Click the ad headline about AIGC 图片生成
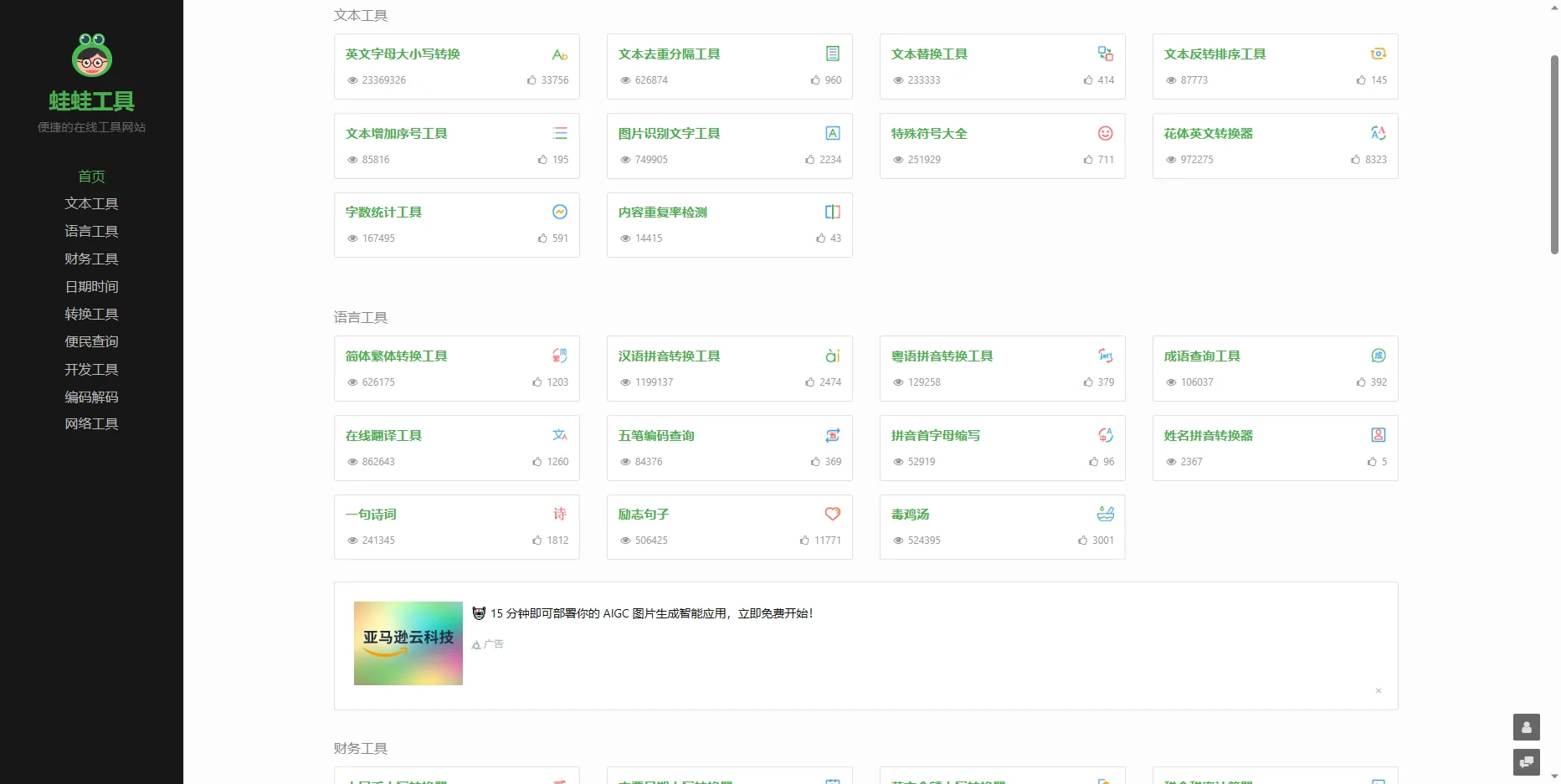Image resolution: width=1561 pixels, height=784 pixels. coord(643,613)
